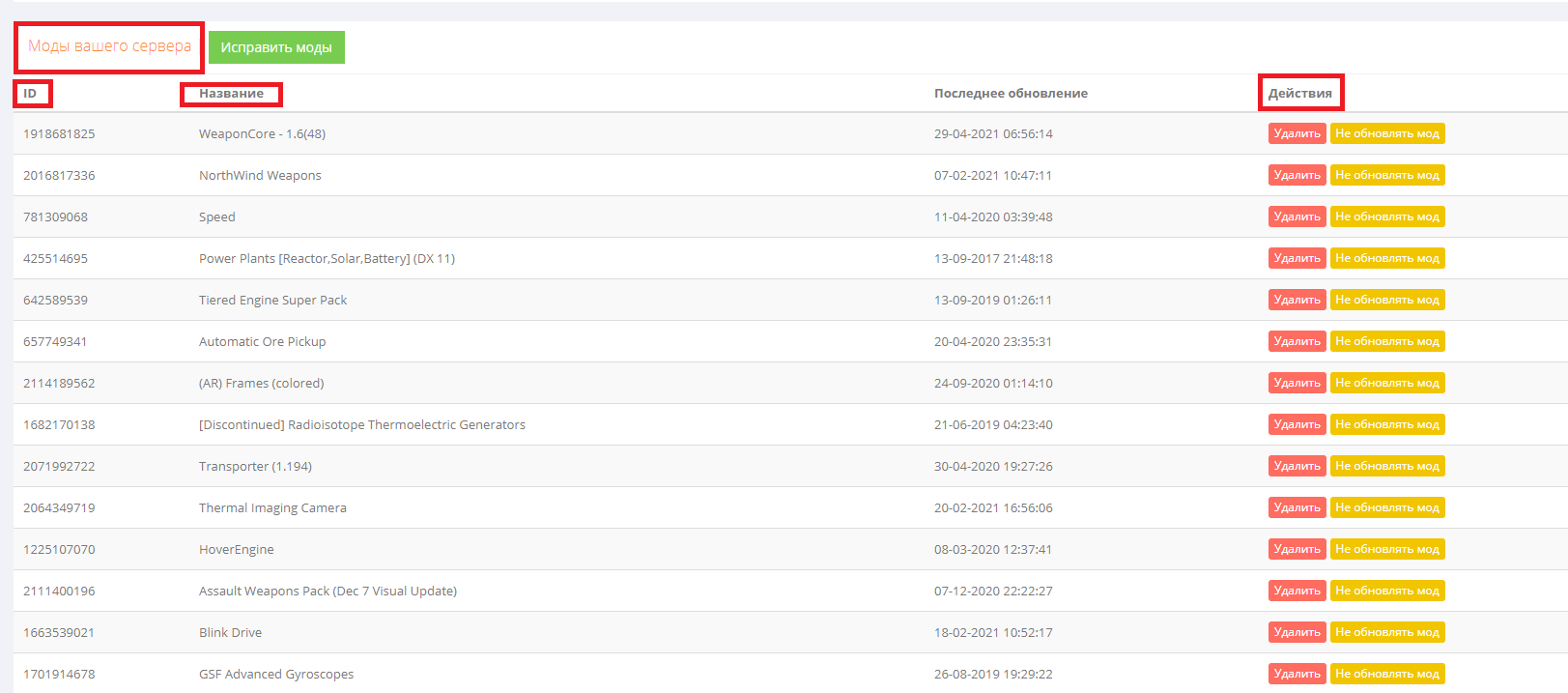Delete GSF Advanced Gyroscopes mod
Image resolution: width=1568 pixels, height=693 pixels.
[x=1297, y=674]
